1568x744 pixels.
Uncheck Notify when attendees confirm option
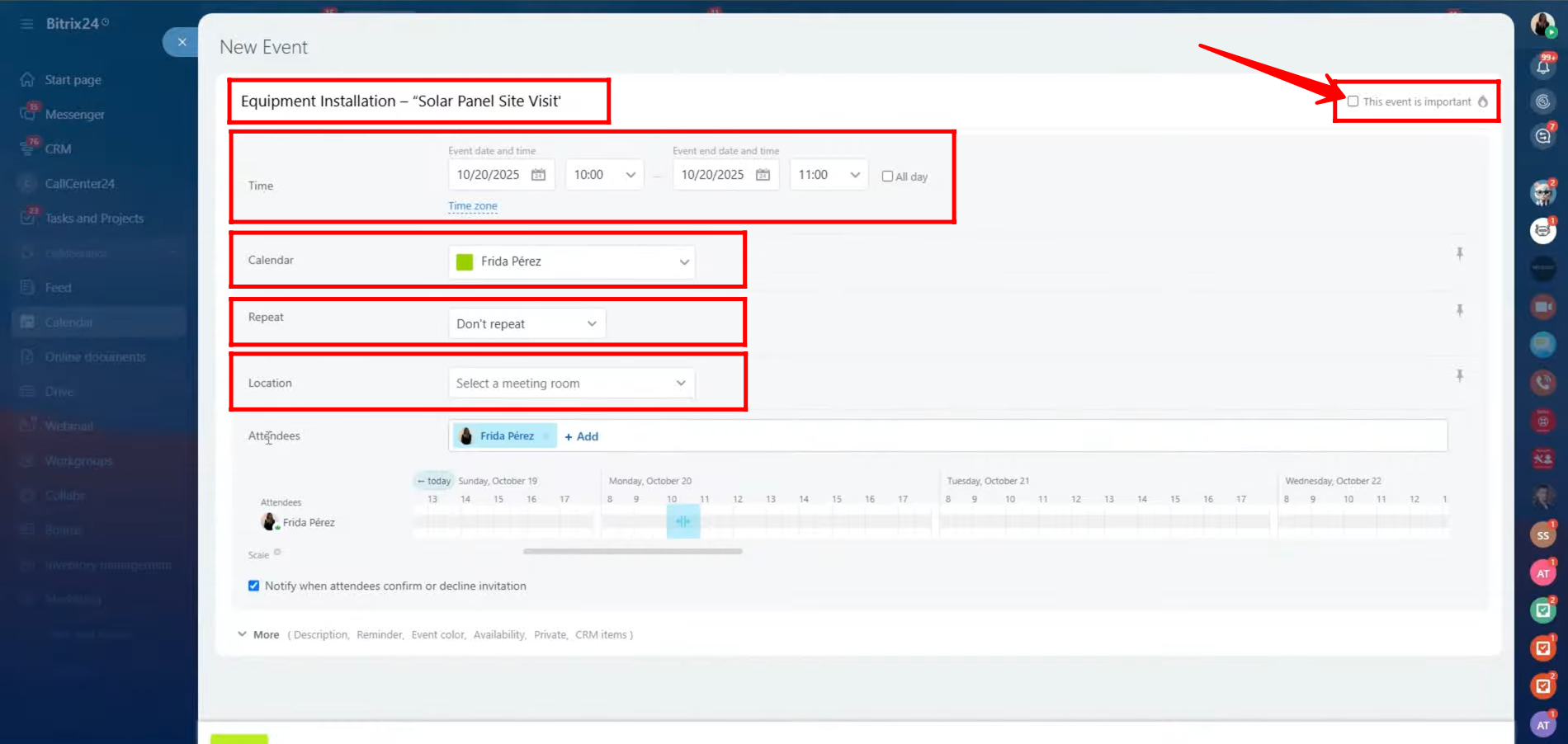pos(254,586)
